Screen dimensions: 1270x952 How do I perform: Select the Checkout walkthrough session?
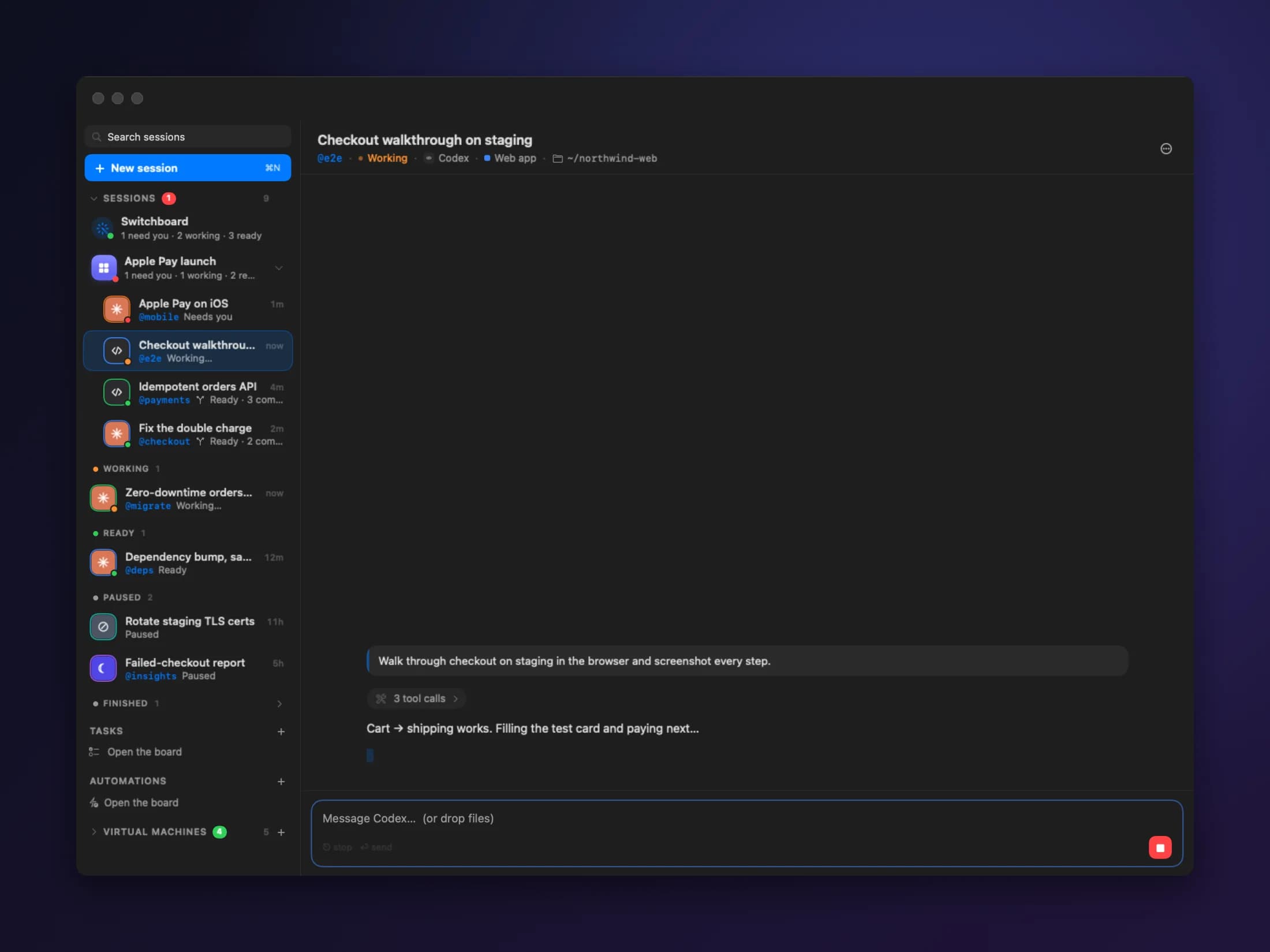tap(188, 350)
